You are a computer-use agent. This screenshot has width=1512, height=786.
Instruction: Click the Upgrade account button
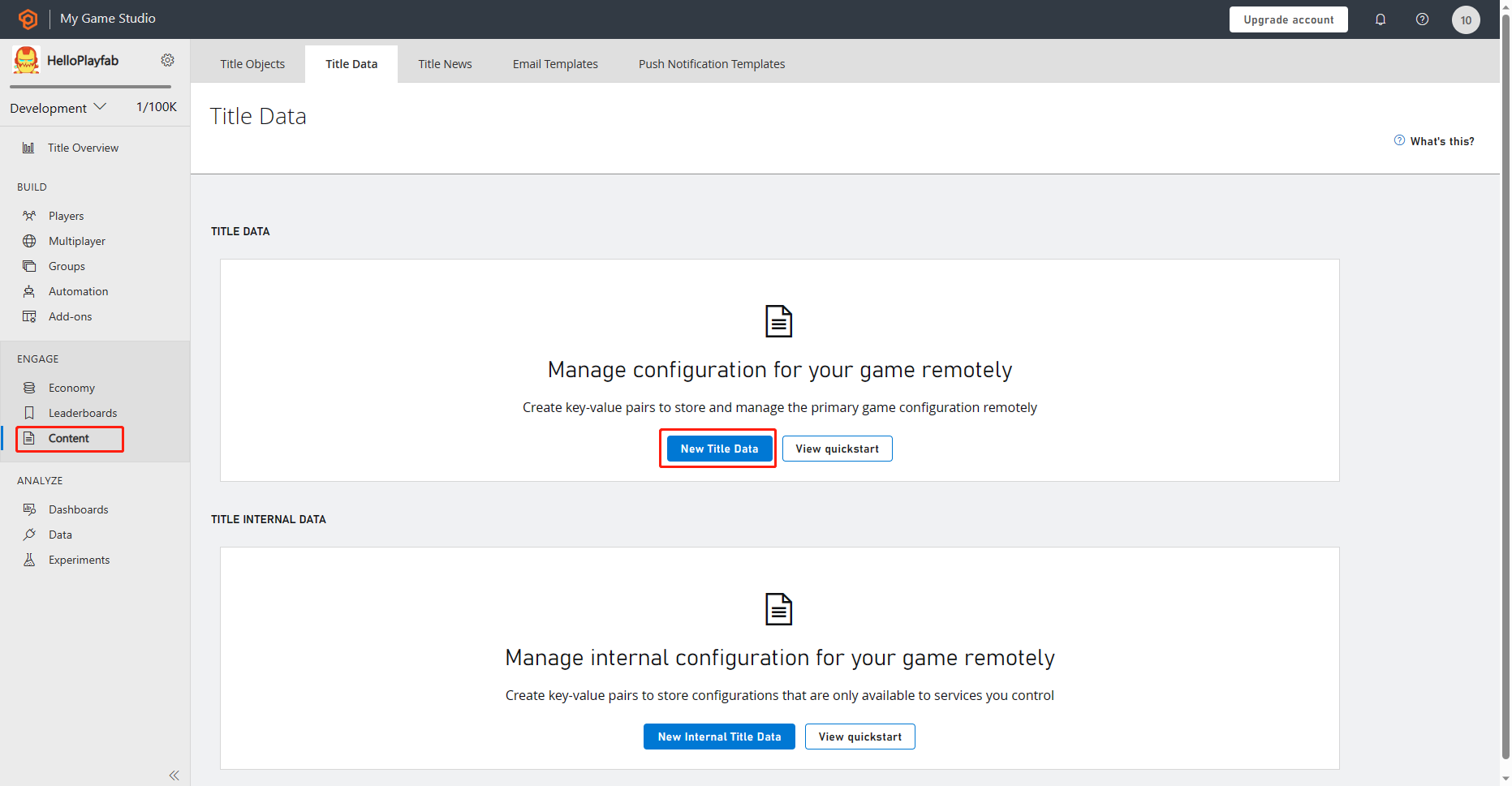coord(1288,19)
